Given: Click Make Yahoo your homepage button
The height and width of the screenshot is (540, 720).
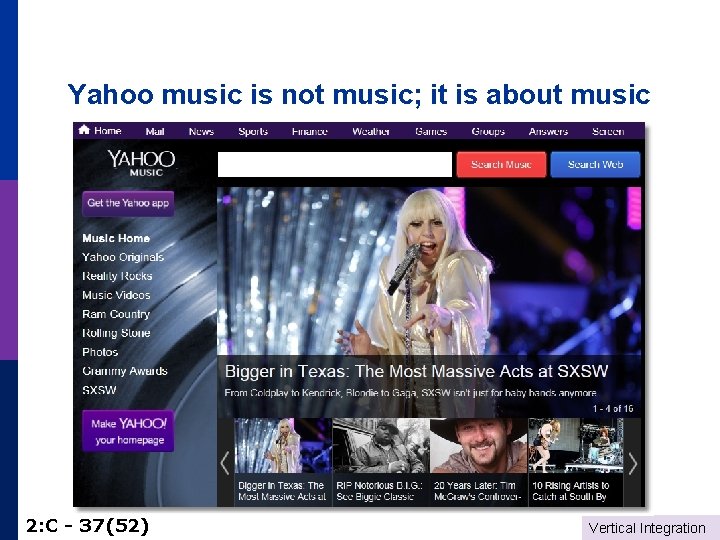Looking at the screenshot, I should click(x=128, y=431).
